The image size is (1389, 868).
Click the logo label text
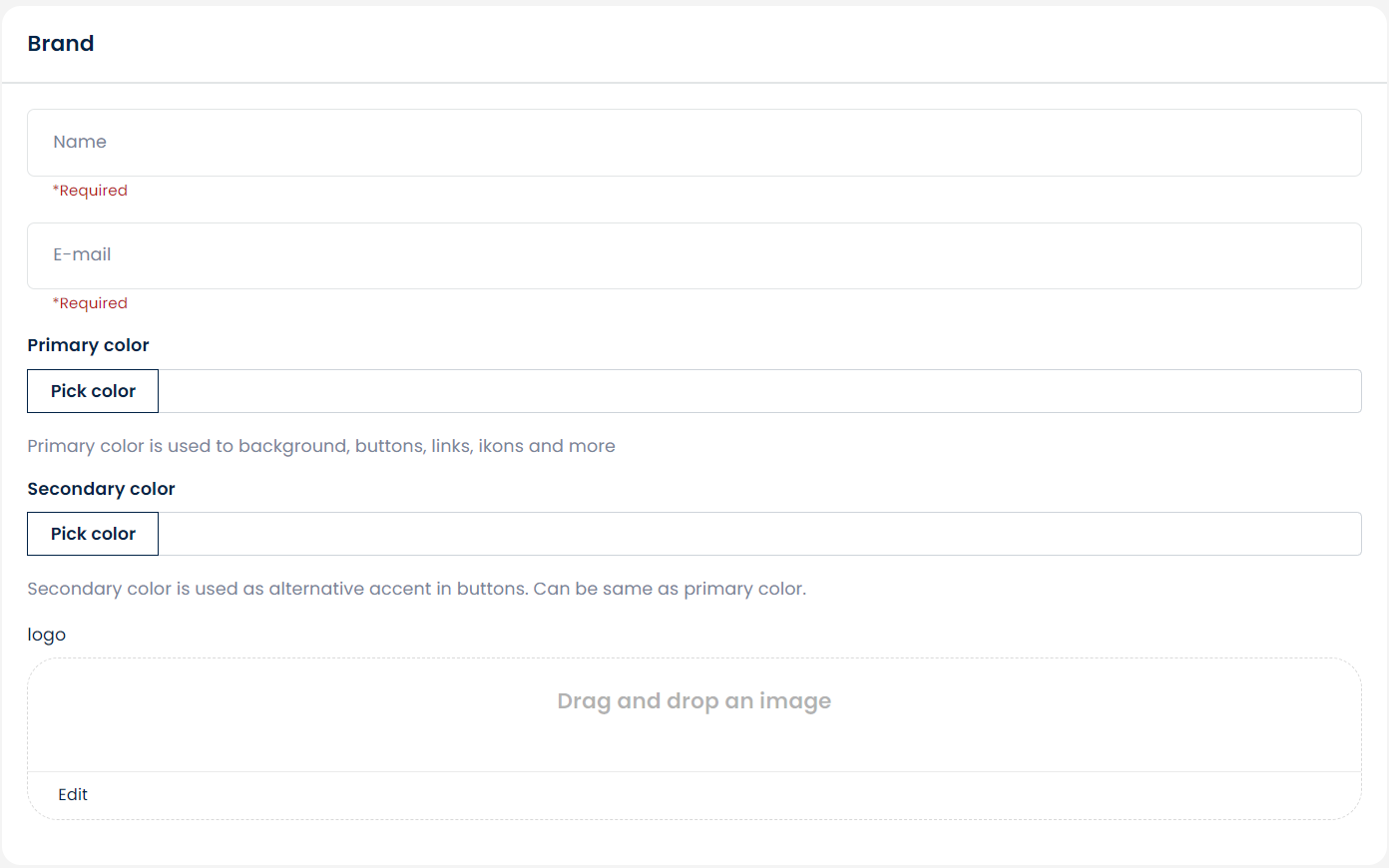[46, 636]
